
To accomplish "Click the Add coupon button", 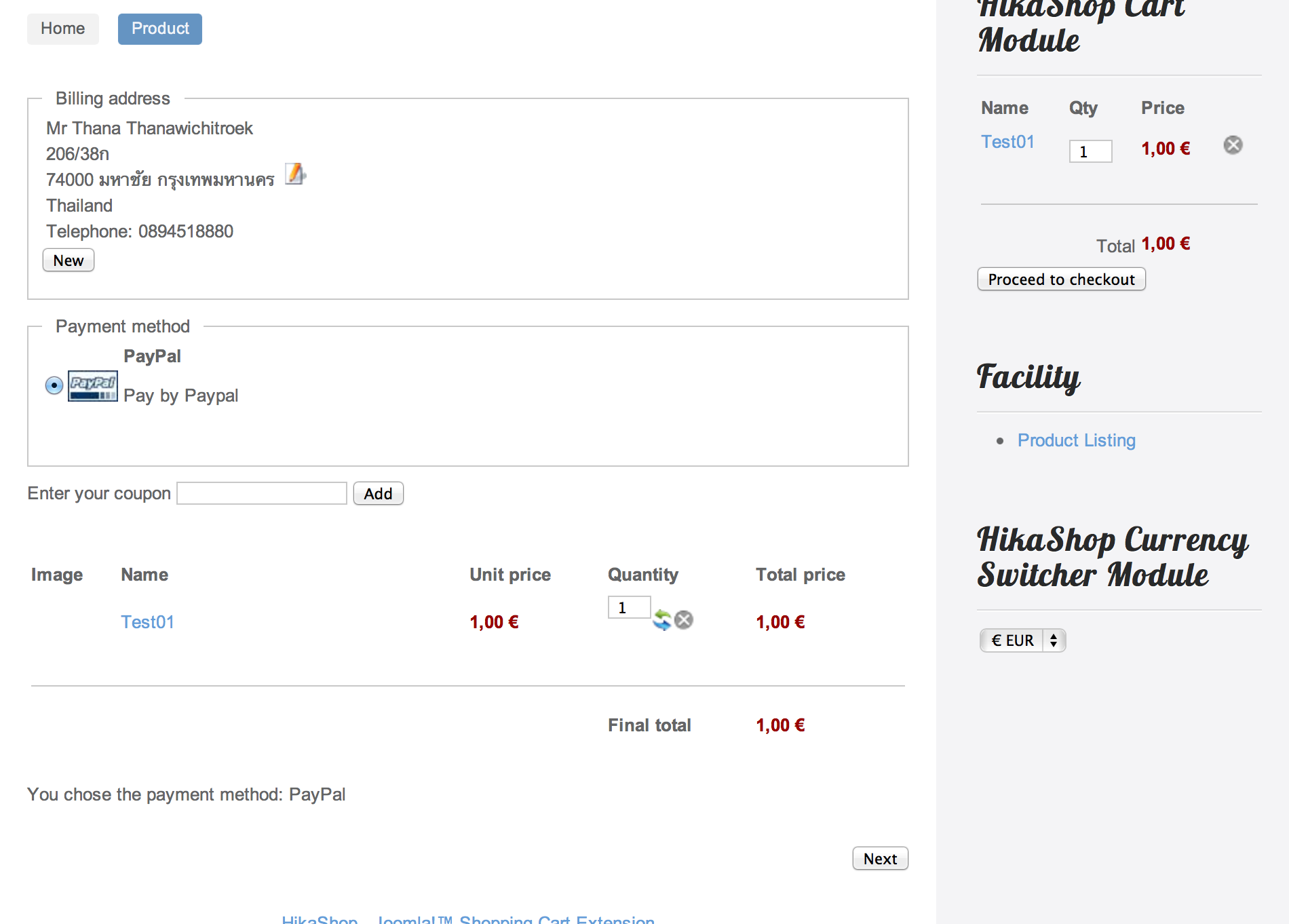I will coord(379,494).
